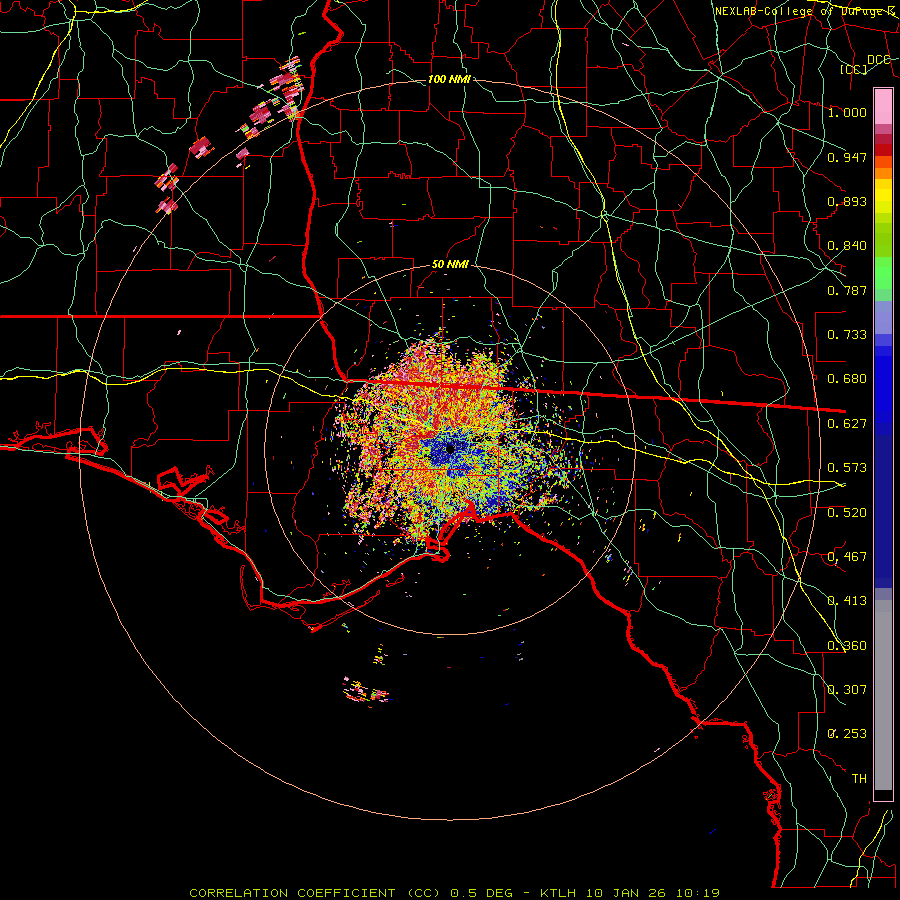900x900 pixels.
Task: Click the 100 NMI range ring label
Action: (449, 79)
